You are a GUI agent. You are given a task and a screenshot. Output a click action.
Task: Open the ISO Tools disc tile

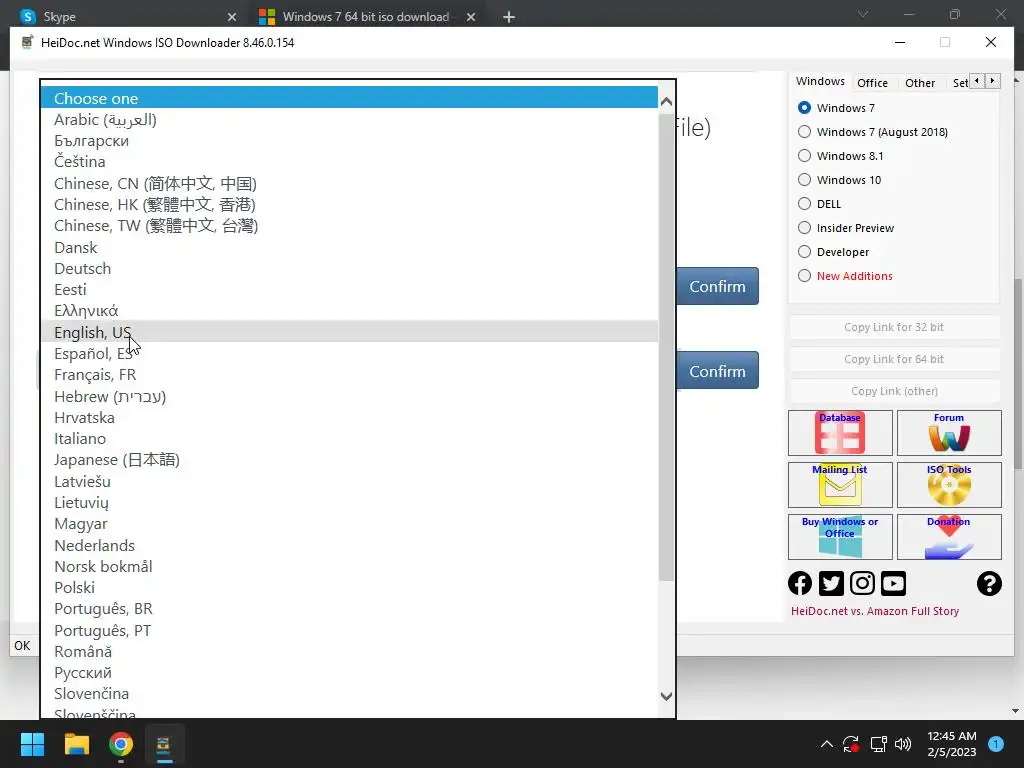[949, 485]
